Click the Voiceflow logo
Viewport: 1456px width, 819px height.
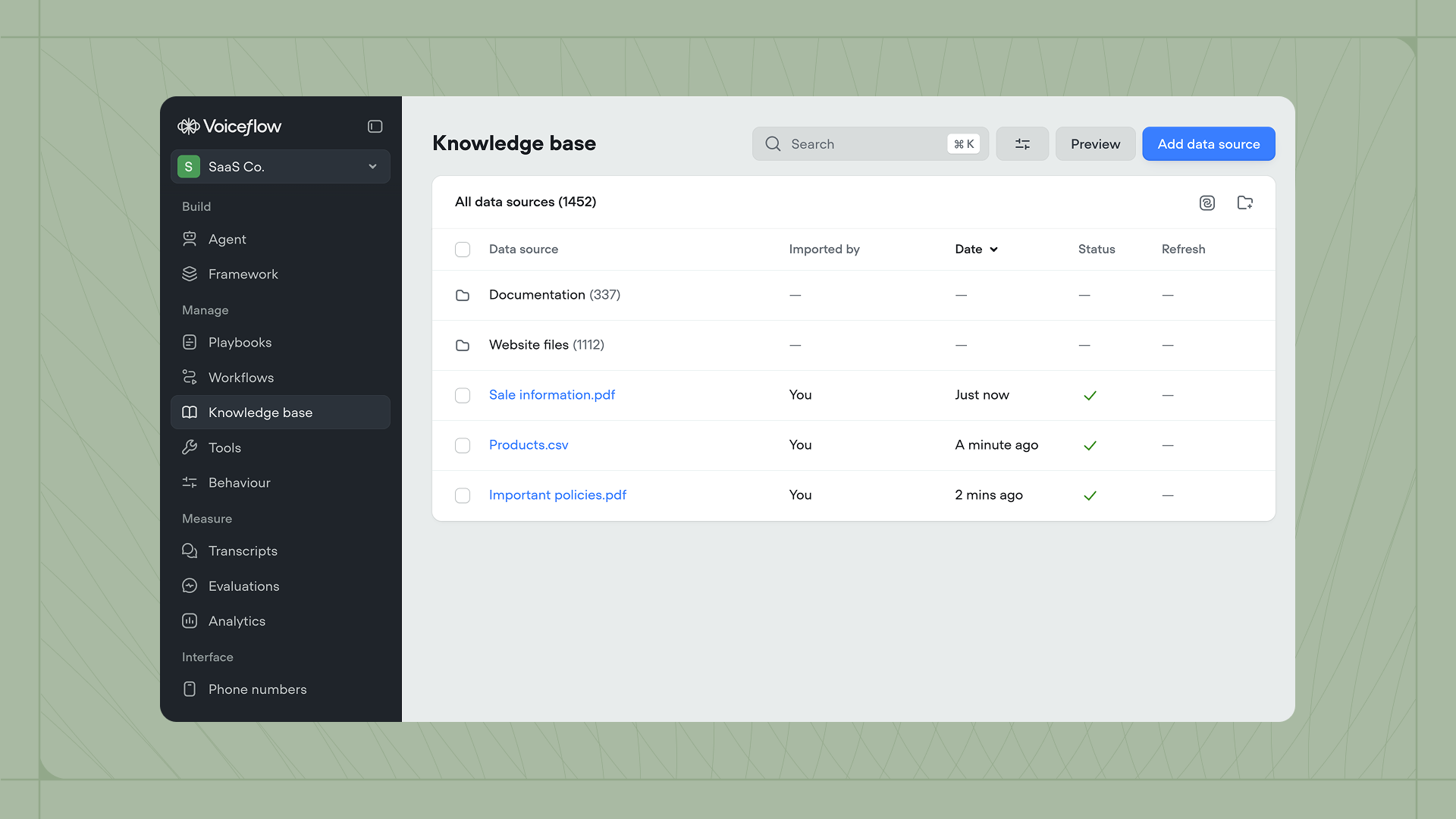pos(229,127)
